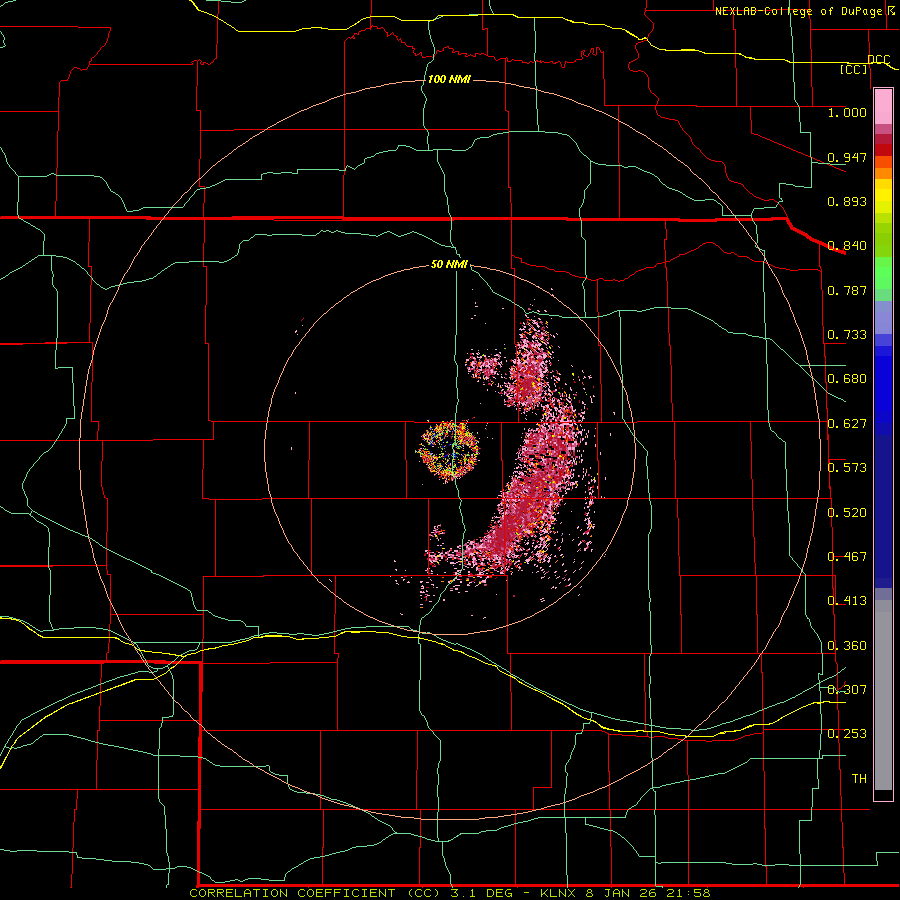Click the 0.893 color scale value
The image size is (900, 900).
tap(847, 201)
